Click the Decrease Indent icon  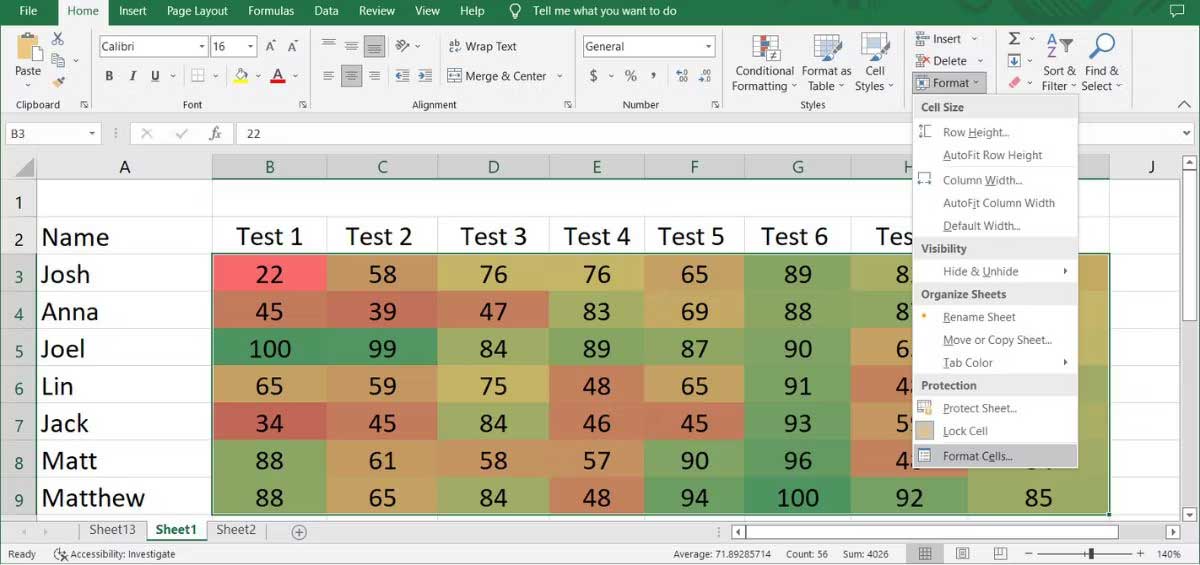(x=401, y=76)
